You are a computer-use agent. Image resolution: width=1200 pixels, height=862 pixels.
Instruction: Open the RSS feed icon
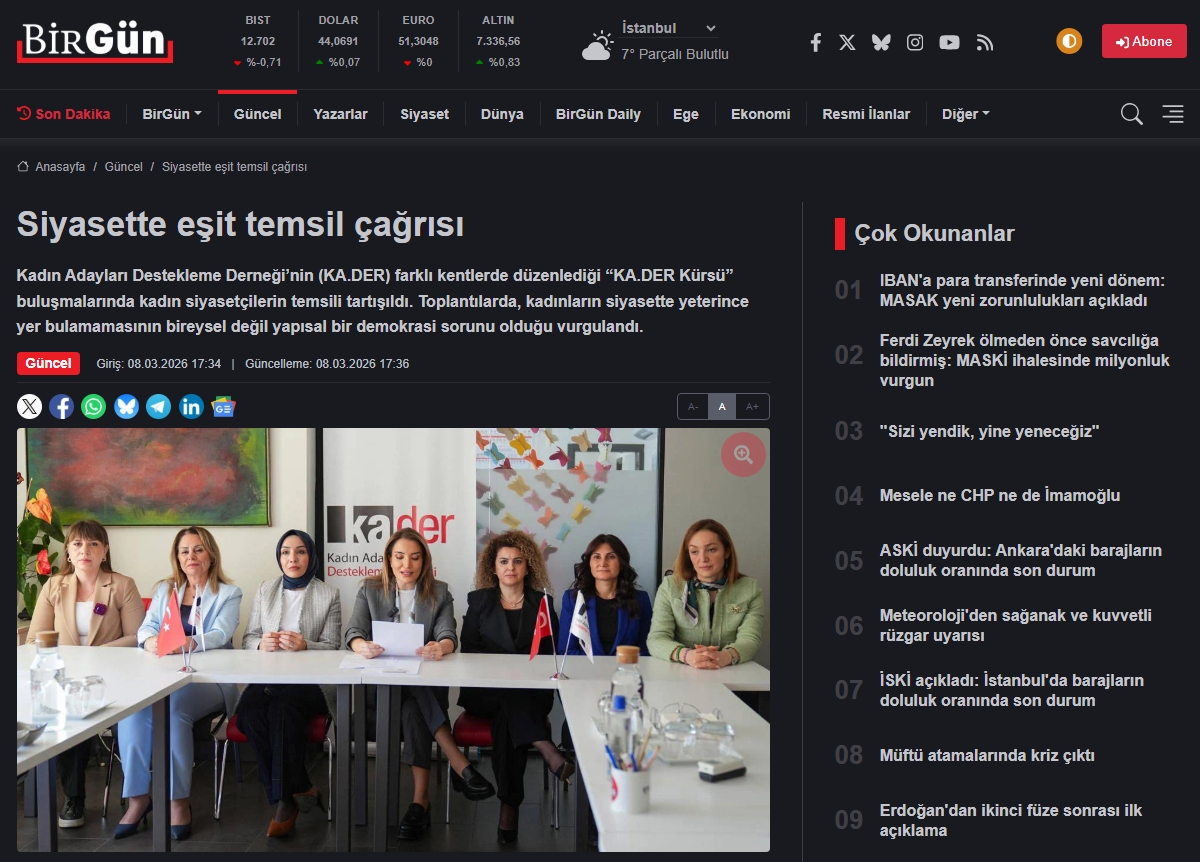tap(985, 42)
